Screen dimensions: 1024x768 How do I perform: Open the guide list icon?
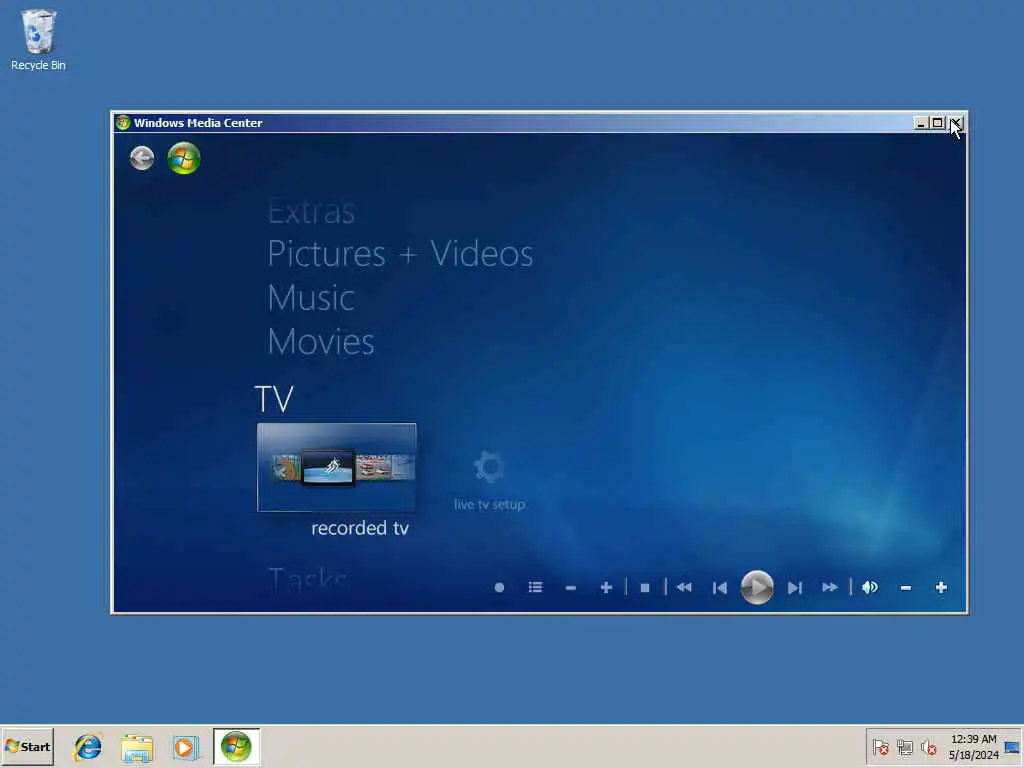coord(536,588)
